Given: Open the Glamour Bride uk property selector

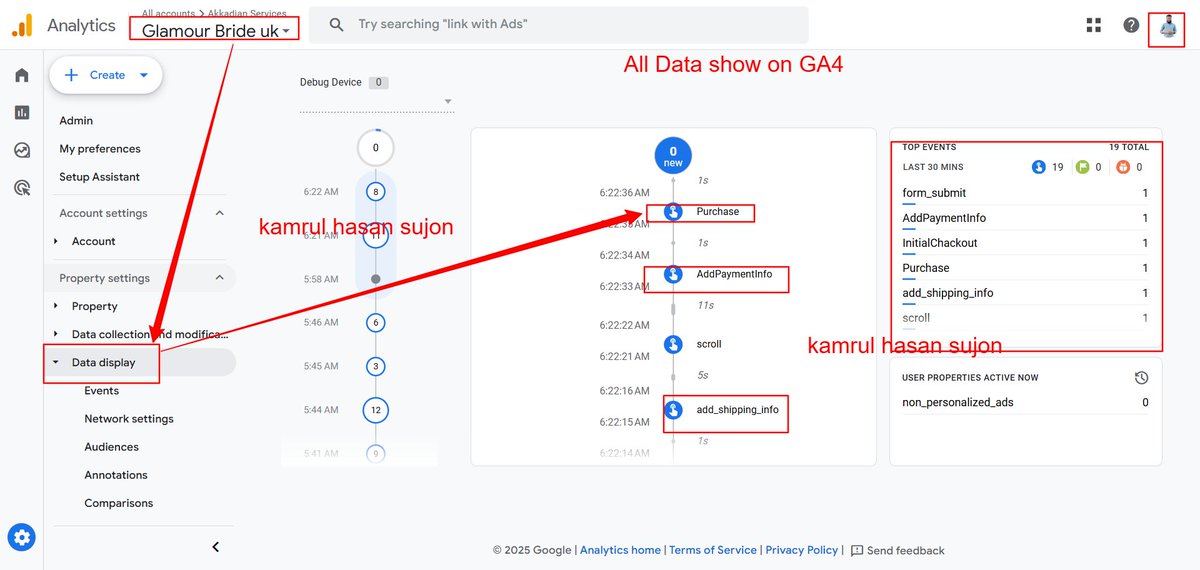Looking at the screenshot, I should pyautogui.click(x=214, y=29).
